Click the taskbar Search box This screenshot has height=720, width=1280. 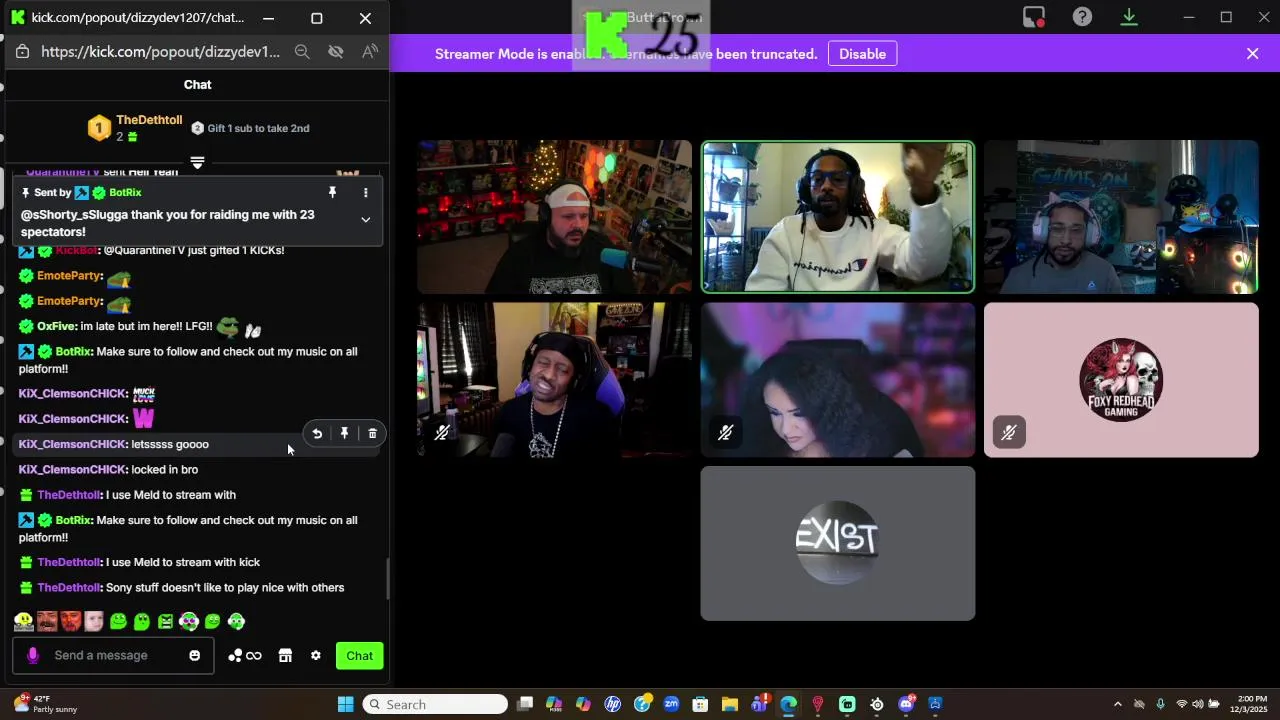pos(435,704)
